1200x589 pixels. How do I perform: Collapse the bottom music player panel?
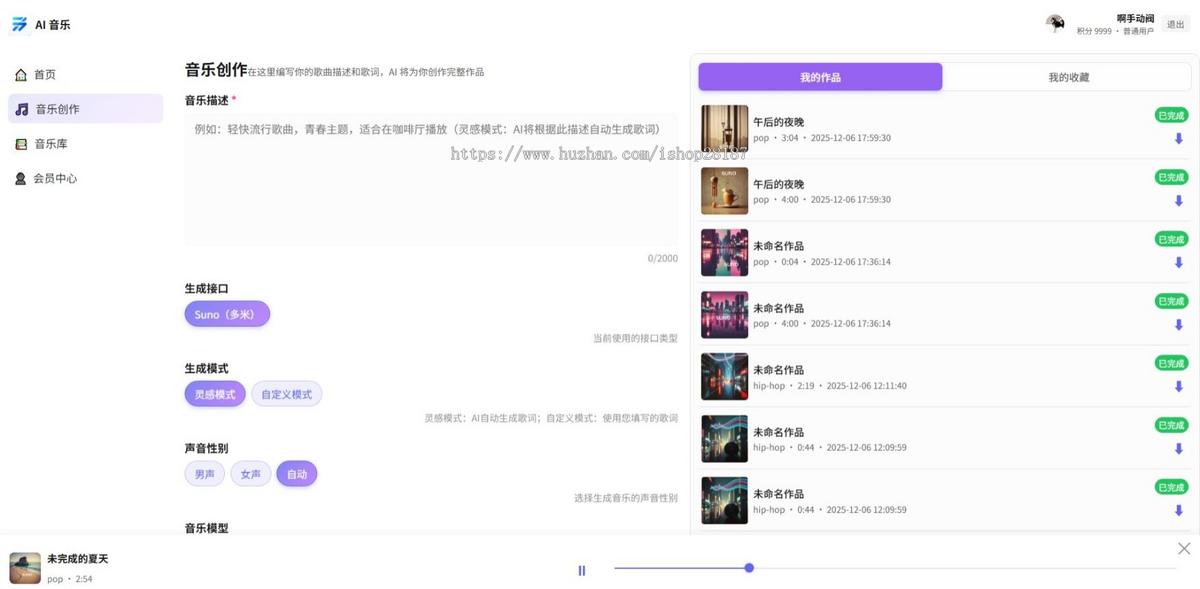coord(1183,548)
